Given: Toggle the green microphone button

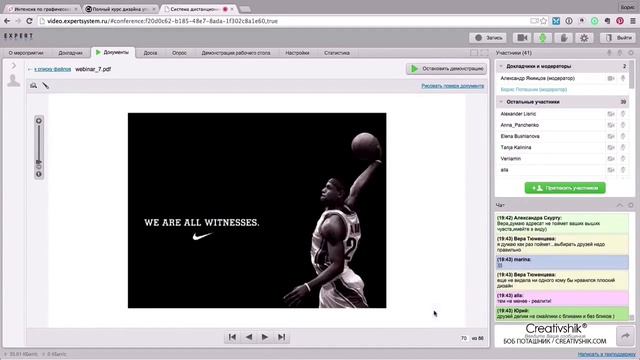Looking at the screenshot, I should coord(542,38).
